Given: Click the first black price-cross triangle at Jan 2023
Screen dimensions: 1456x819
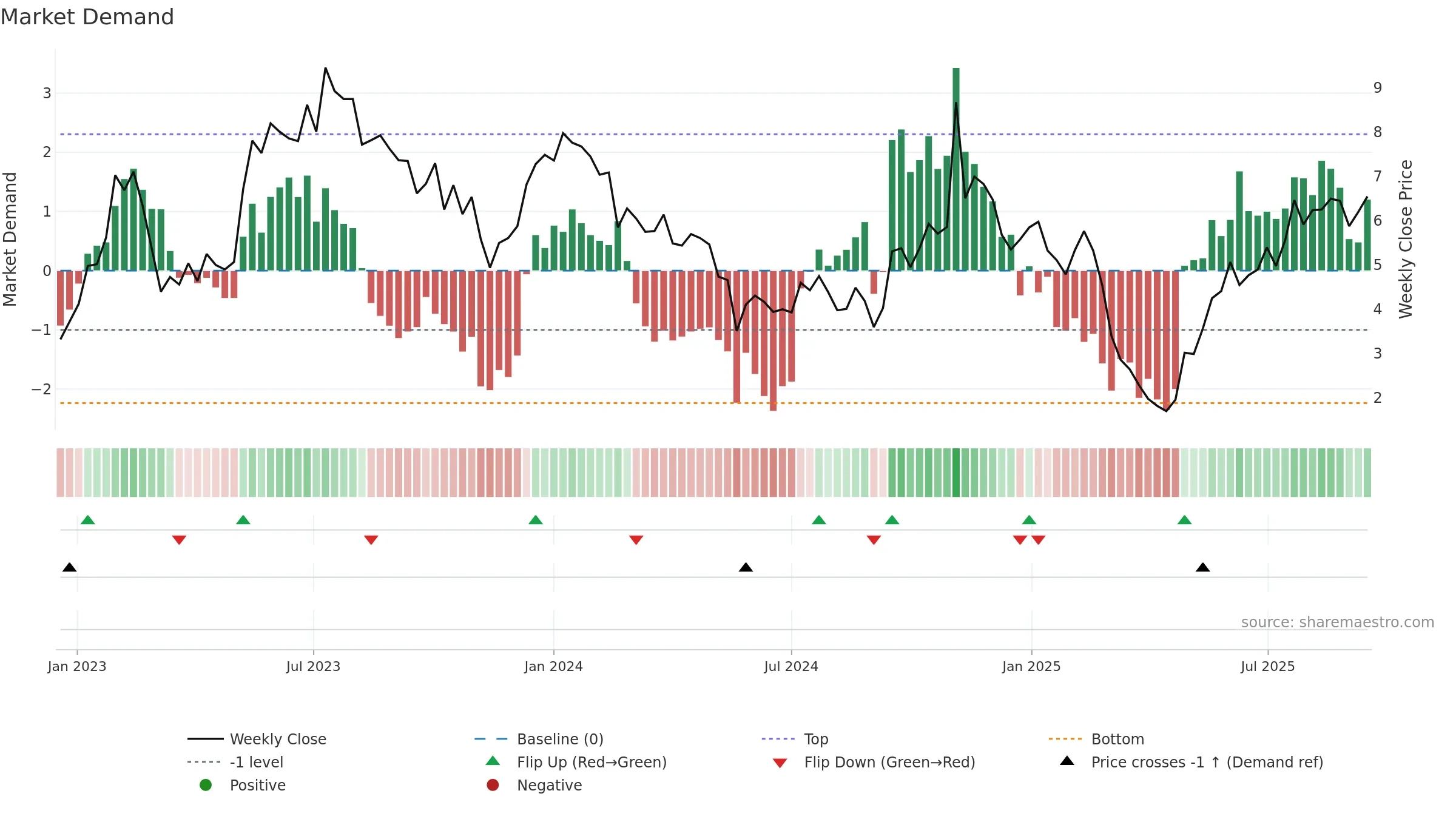Looking at the screenshot, I should tap(70, 567).
